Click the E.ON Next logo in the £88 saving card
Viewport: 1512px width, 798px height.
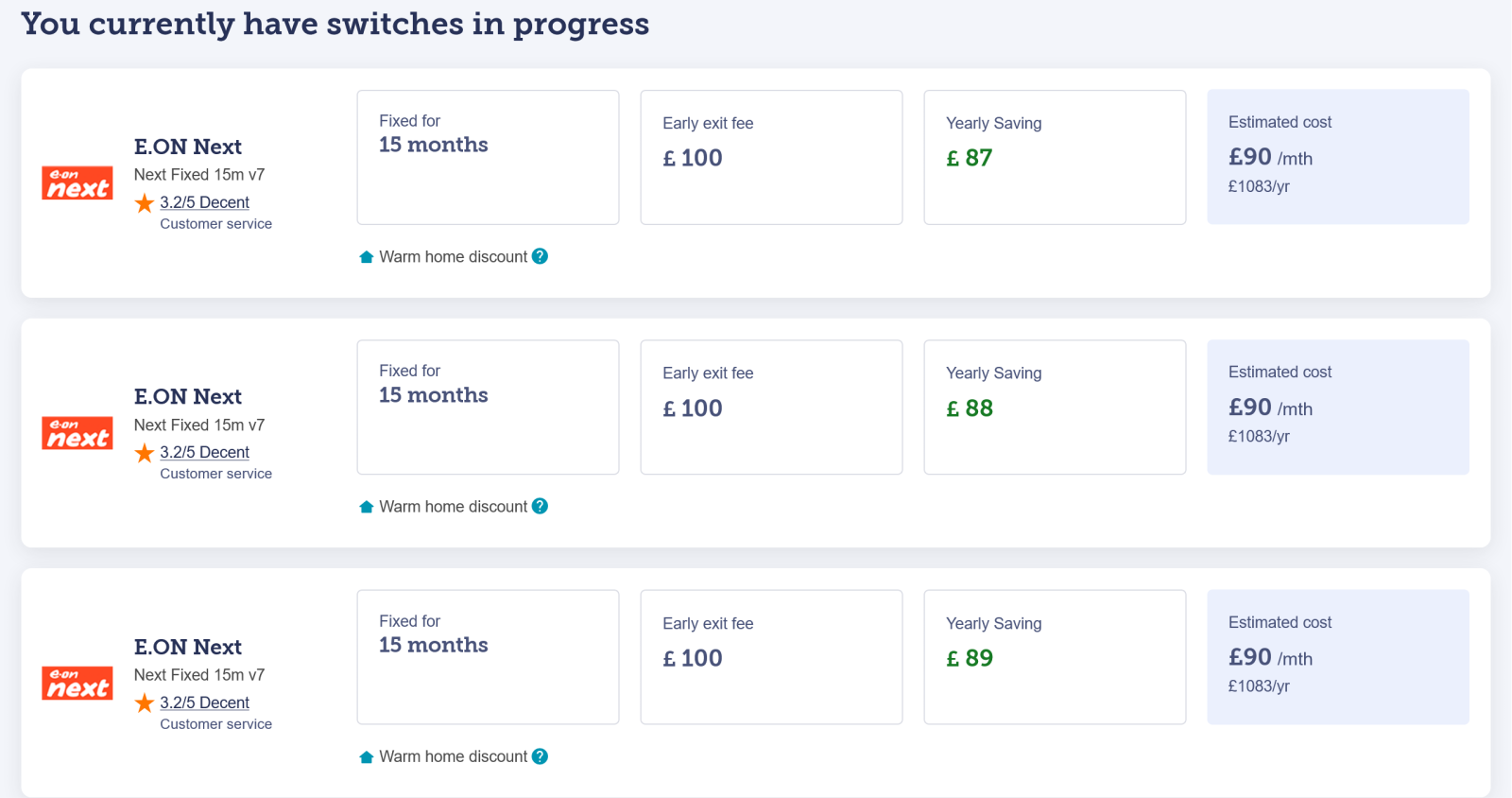(x=77, y=433)
